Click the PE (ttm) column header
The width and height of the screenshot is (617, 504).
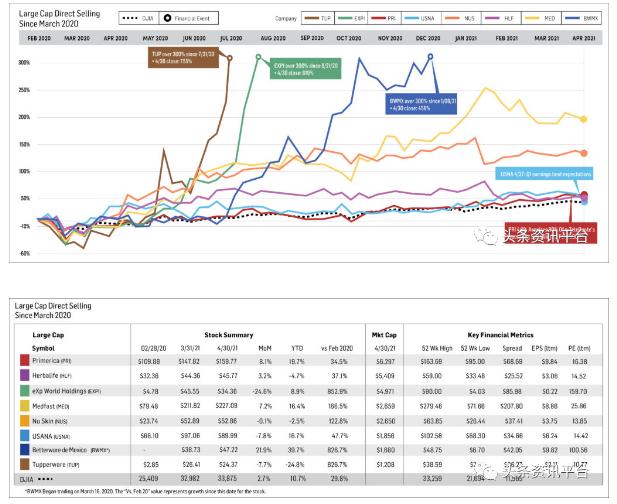579,348
